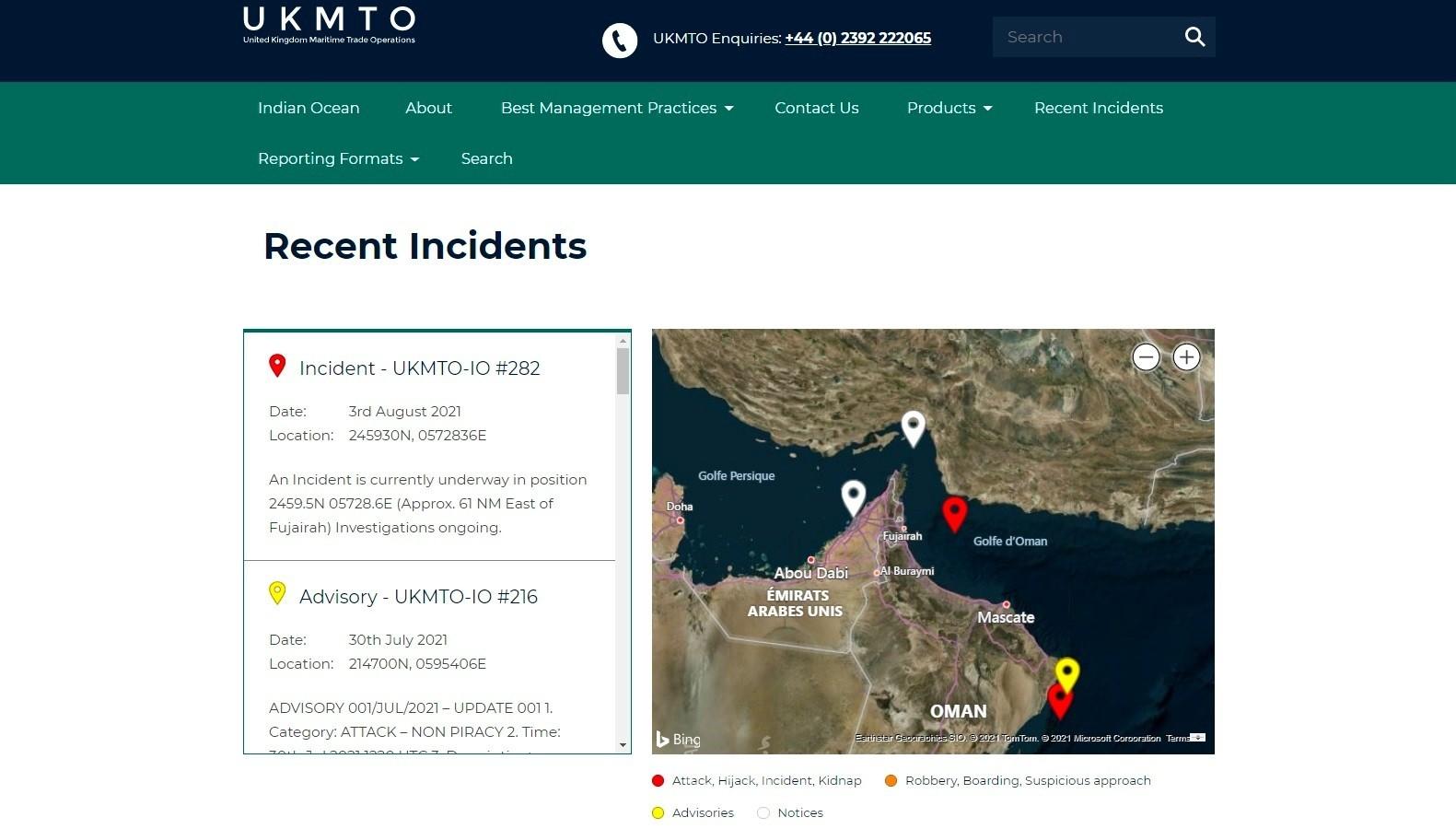Click the Mascate label on map
The height and width of the screenshot is (829, 1456).
pos(1006,617)
